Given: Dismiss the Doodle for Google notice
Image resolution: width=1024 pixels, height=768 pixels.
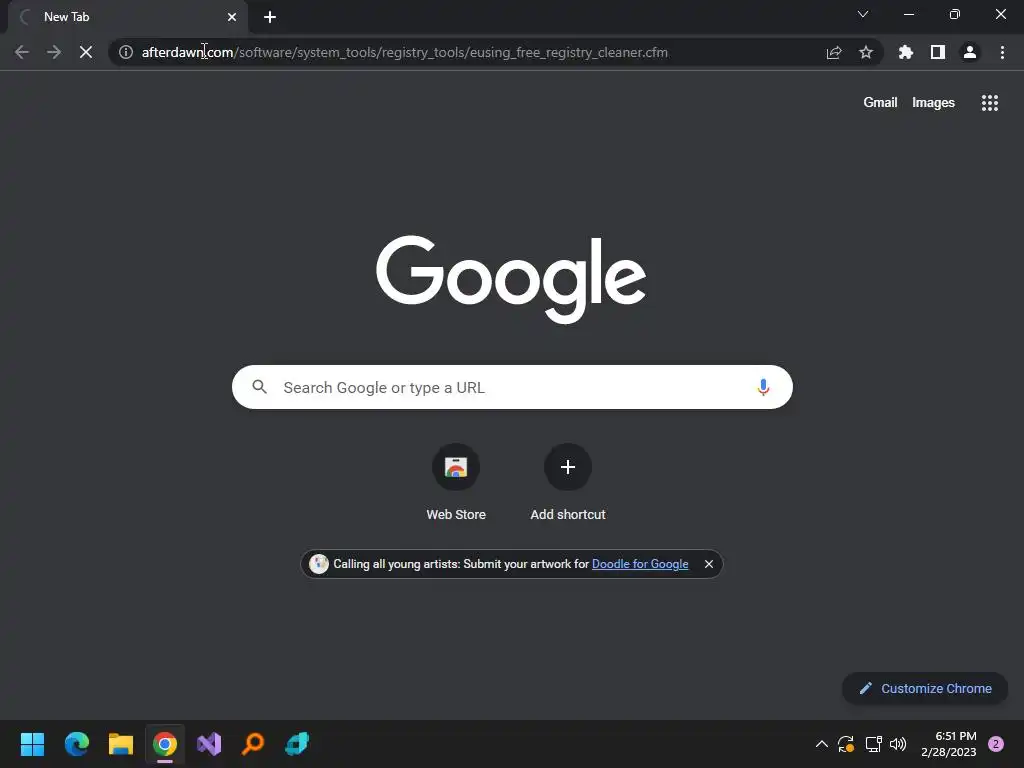Looking at the screenshot, I should click(x=709, y=564).
